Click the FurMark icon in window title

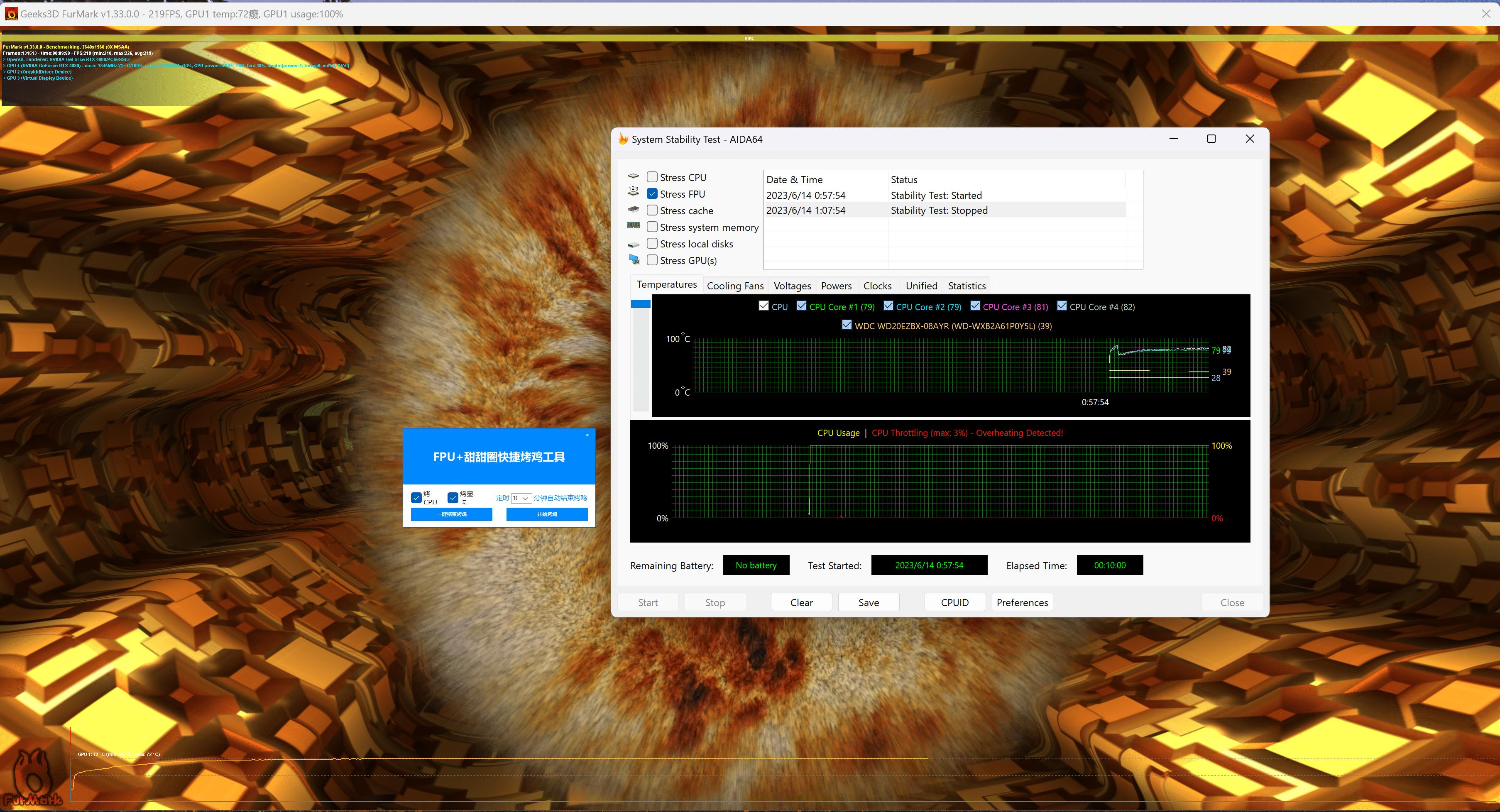pos(11,14)
